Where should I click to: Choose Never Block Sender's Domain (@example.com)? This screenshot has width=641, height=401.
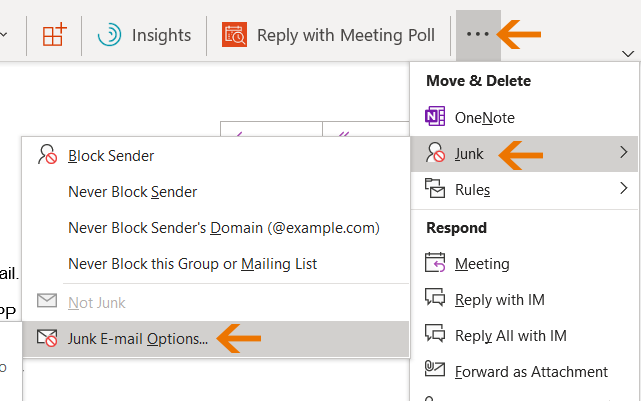(x=223, y=228)
